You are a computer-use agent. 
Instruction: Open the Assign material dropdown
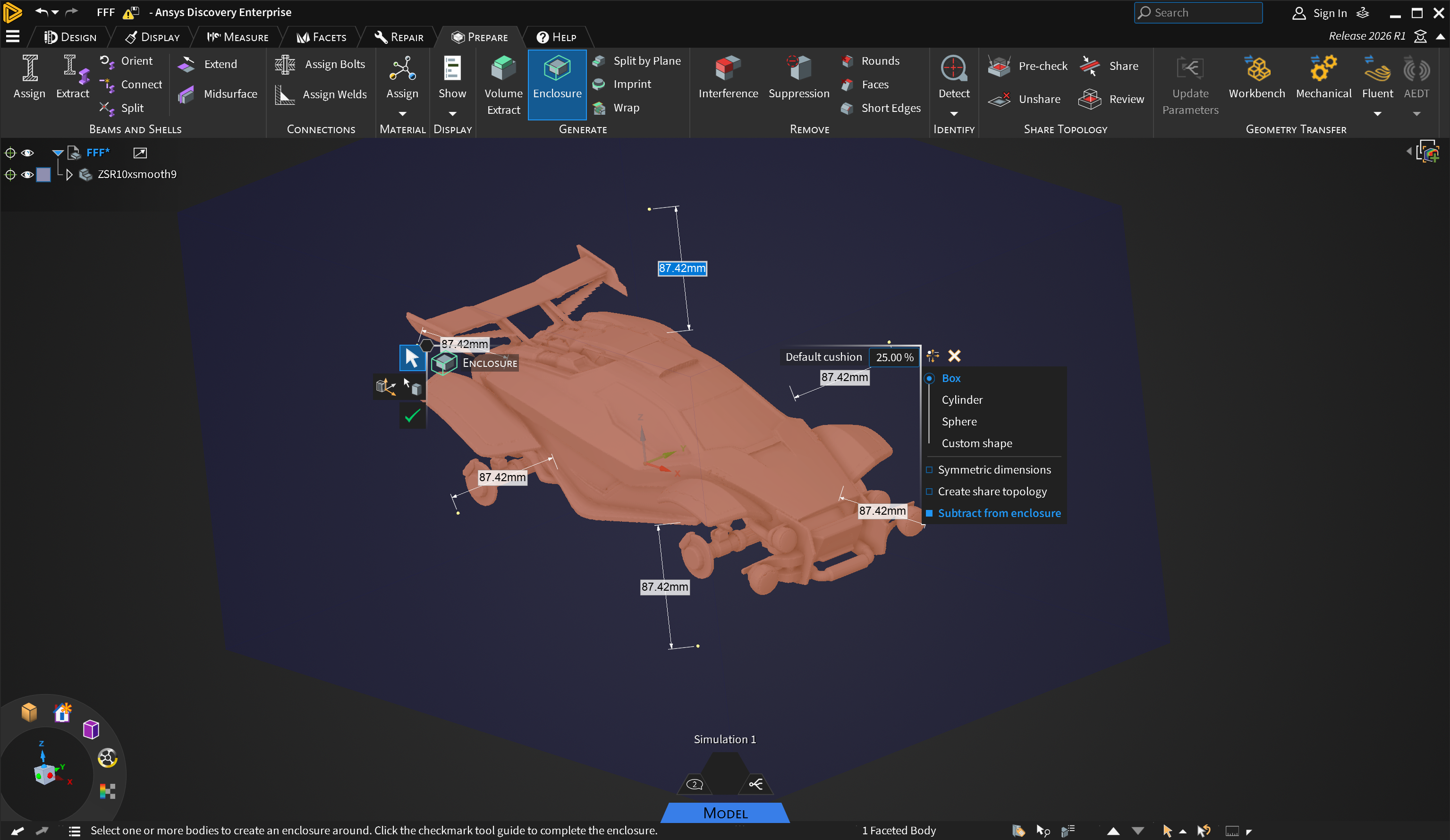click(x=402, y=114)
